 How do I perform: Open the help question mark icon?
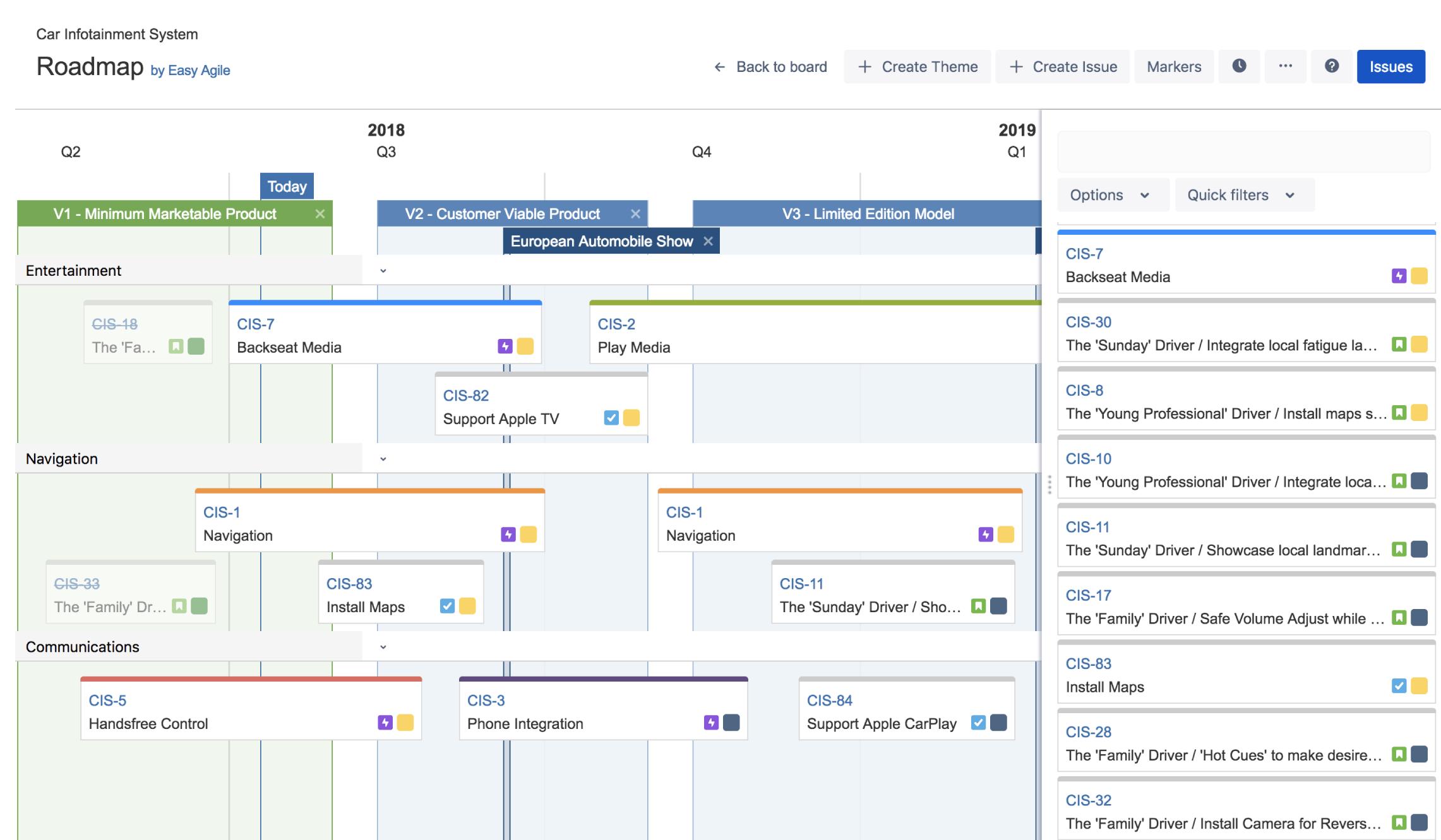click(x=1332, y=66)
